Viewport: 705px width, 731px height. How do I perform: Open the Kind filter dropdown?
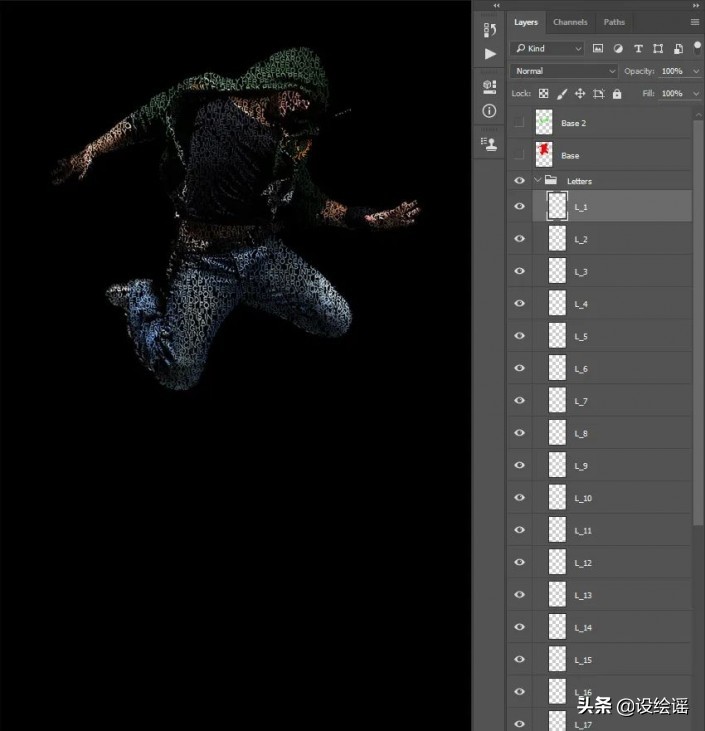(548, 48)
